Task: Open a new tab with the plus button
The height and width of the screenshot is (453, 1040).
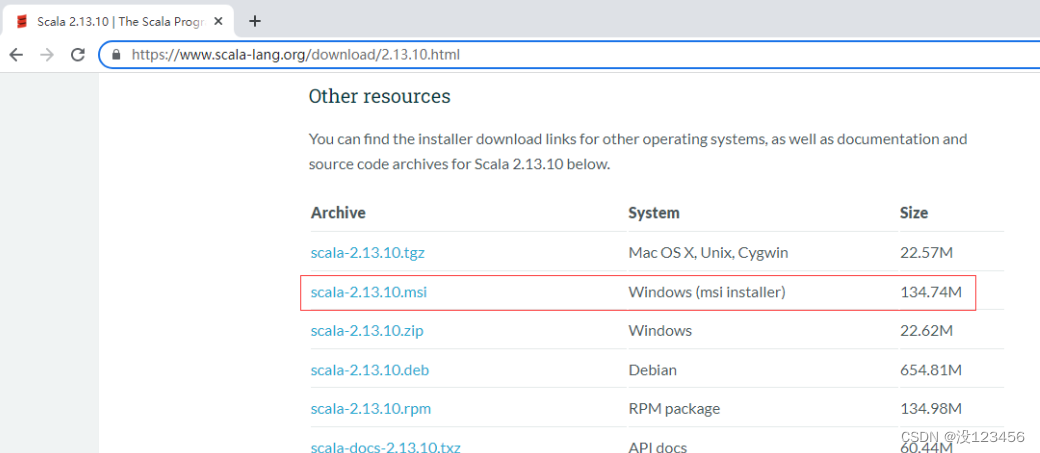Action: click(x=255, y=21)
